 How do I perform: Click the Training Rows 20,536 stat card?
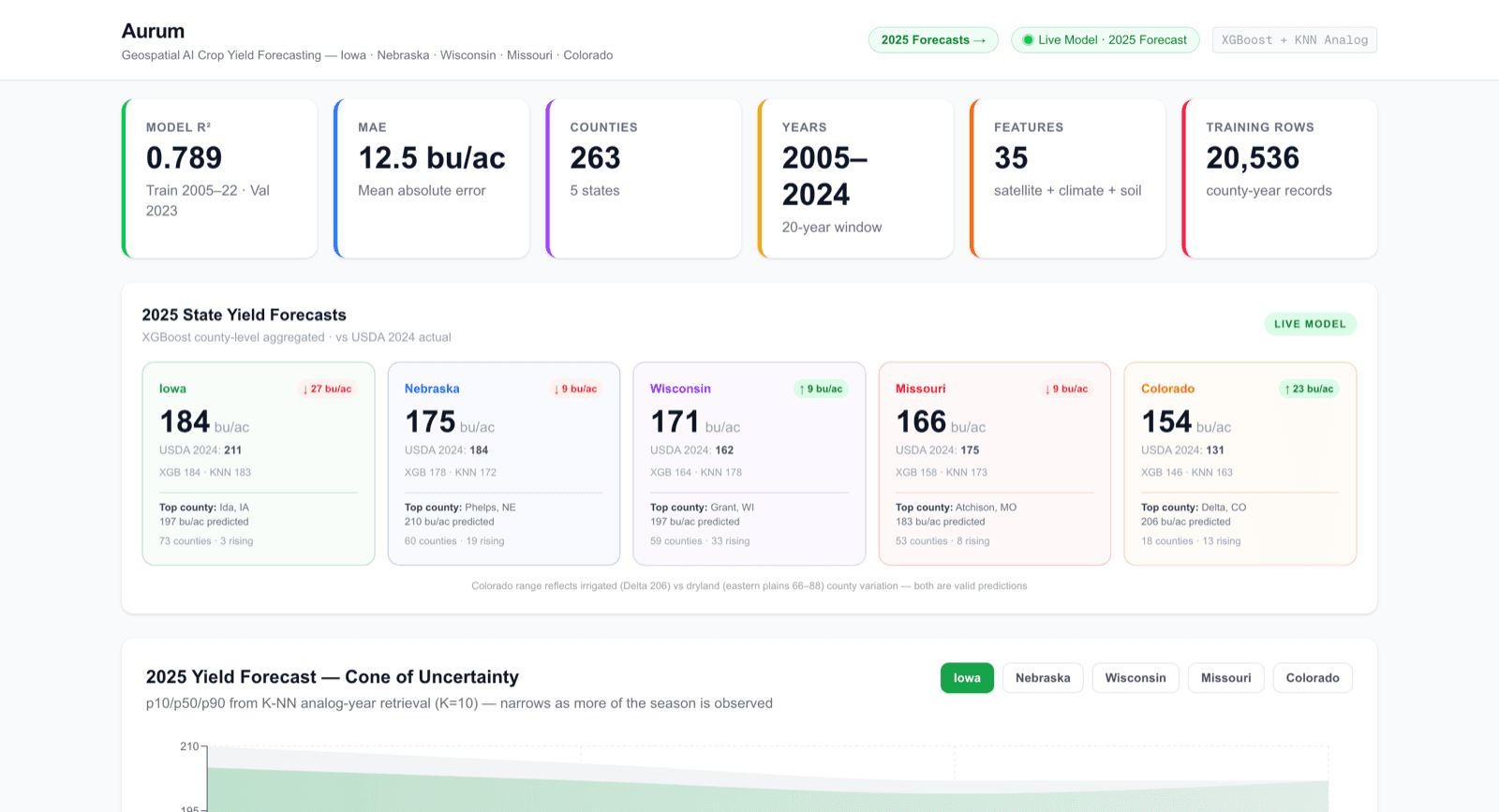pos(1280,179)
